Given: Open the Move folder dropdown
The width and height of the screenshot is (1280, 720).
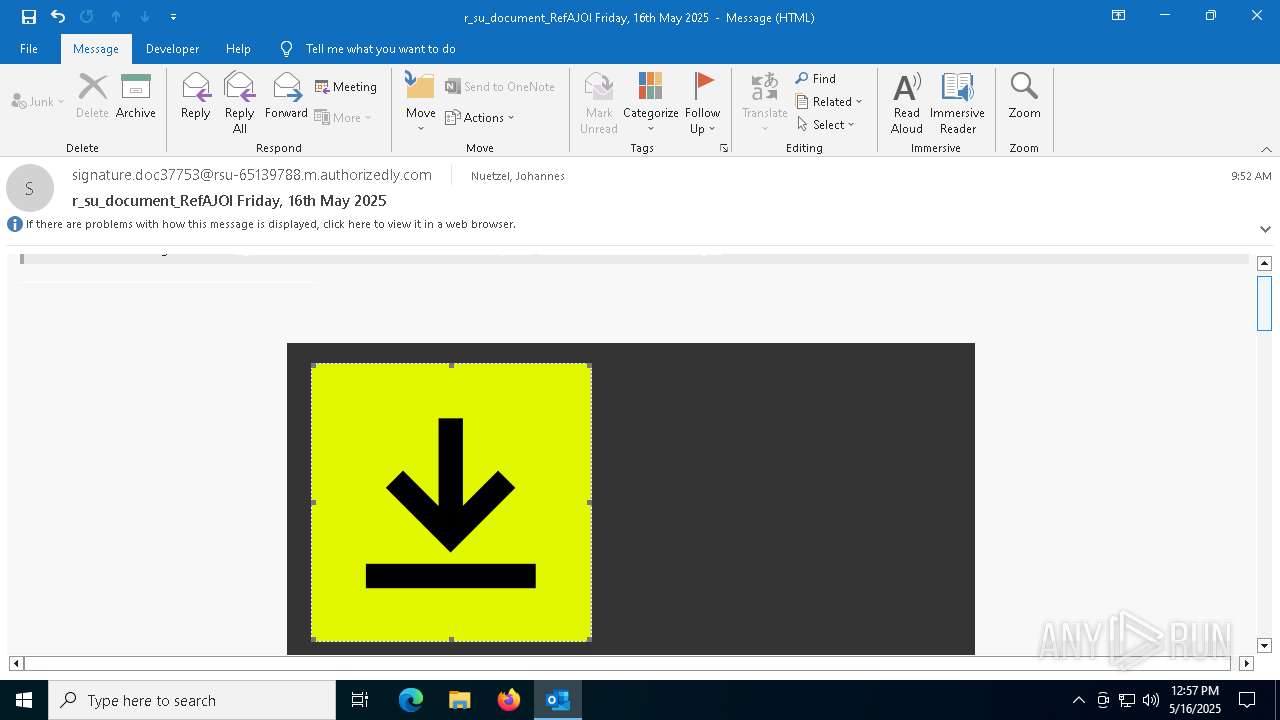Looking at the screenshot, I should click(421, 102).
